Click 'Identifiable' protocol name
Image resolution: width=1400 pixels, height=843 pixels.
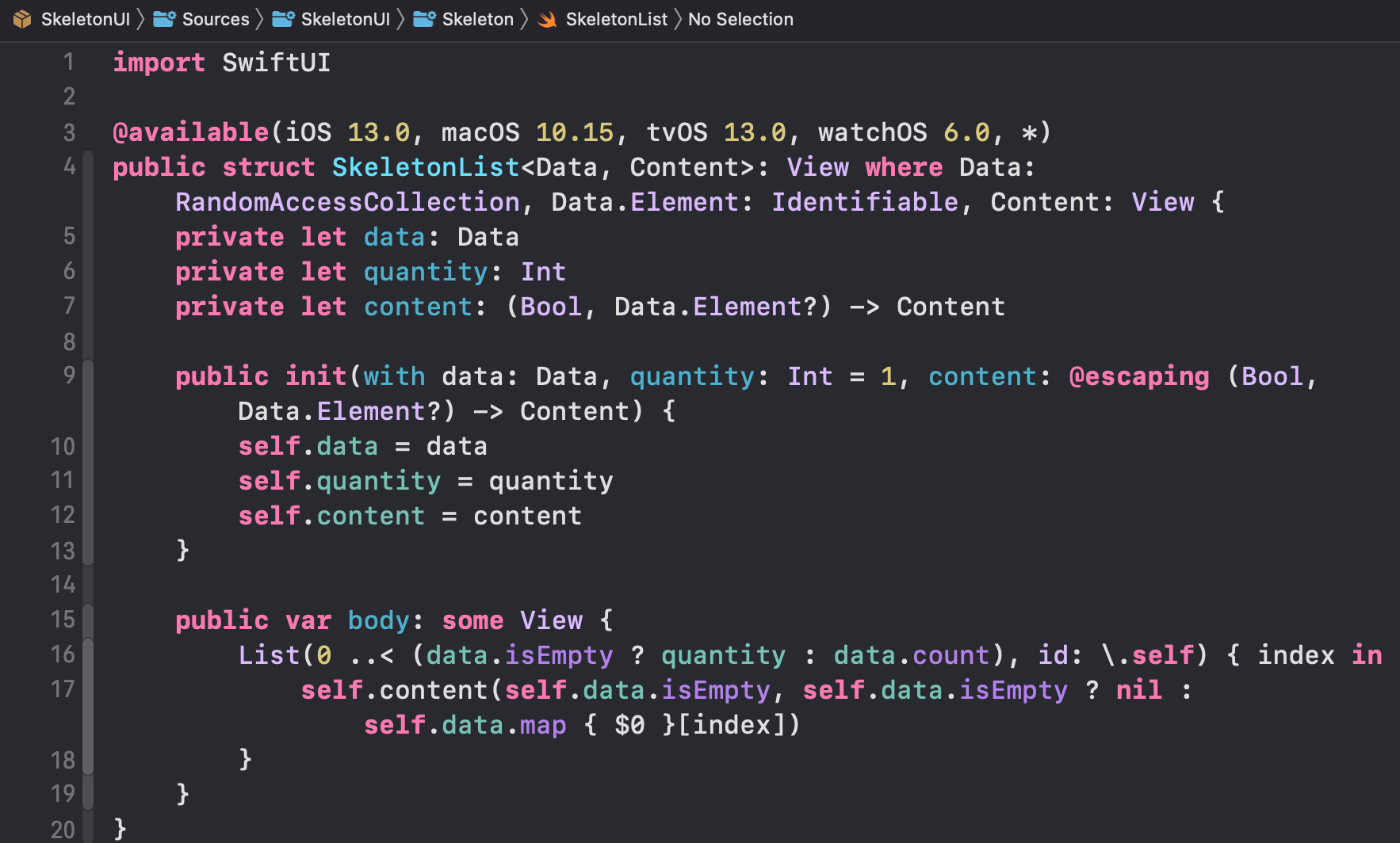pyautogui.click(x=865, y=202)
